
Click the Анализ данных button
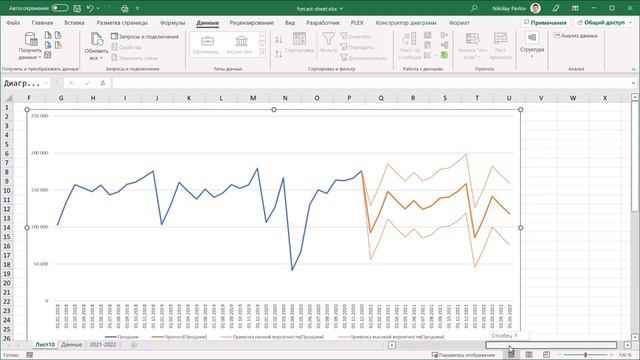point(576,36)
